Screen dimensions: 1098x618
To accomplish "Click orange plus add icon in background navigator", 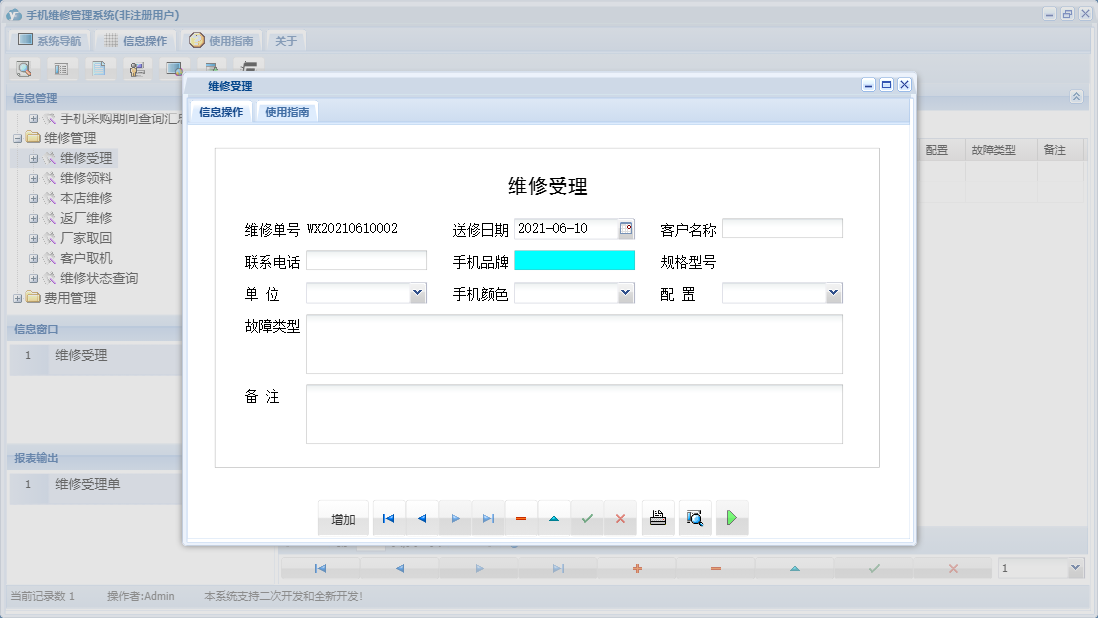I will tap(637, 568).
